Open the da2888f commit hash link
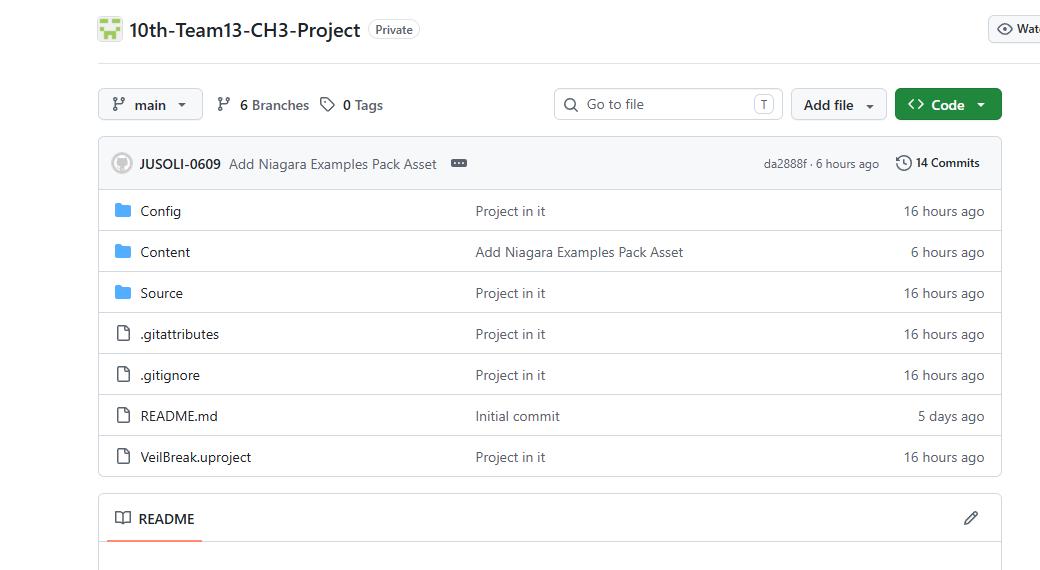The width and height of the screenshot is (1040, 570). [x=785, y=164]
